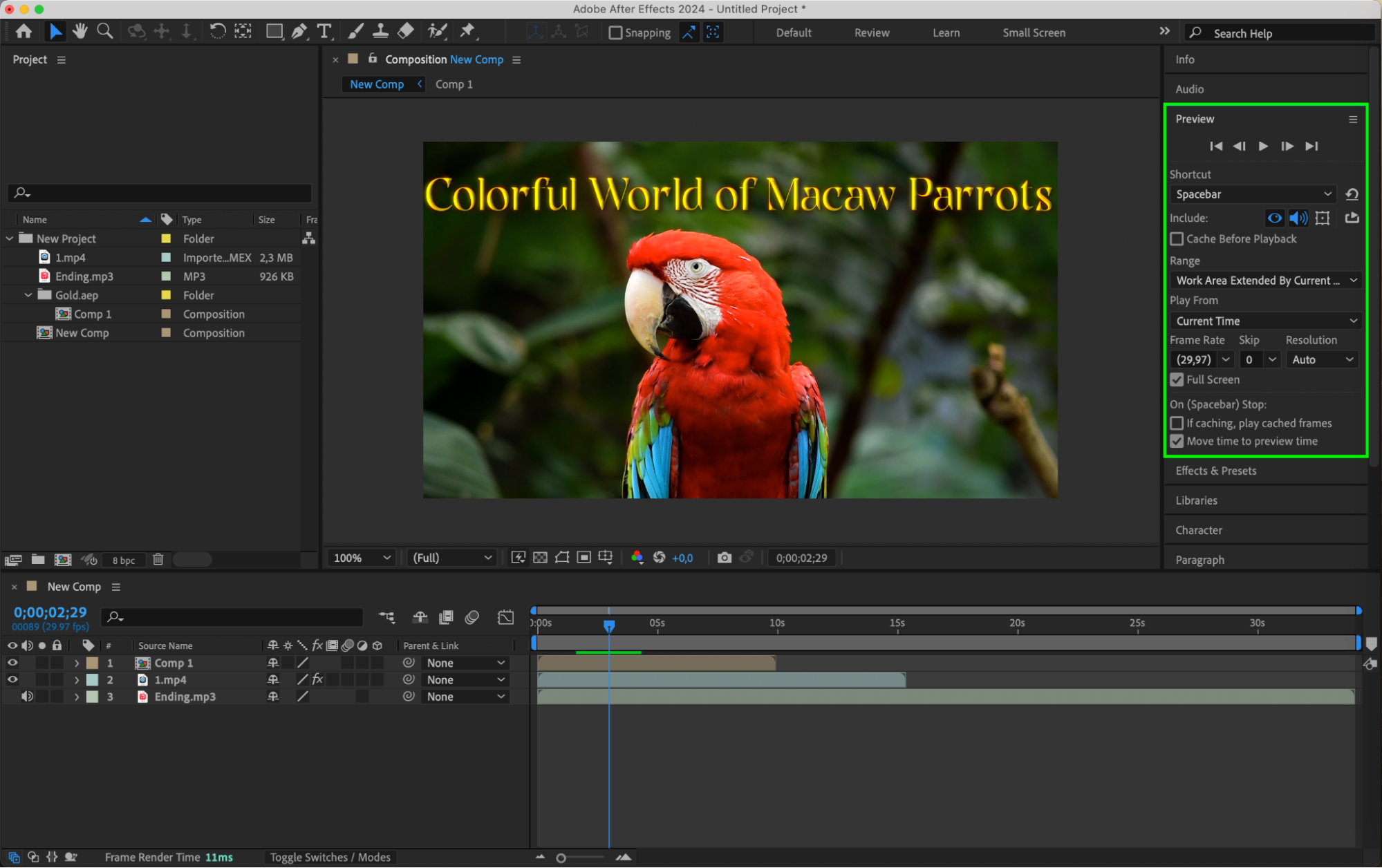
Task: Select the Puppet Pin tool
Action: (x=467, y=31)
